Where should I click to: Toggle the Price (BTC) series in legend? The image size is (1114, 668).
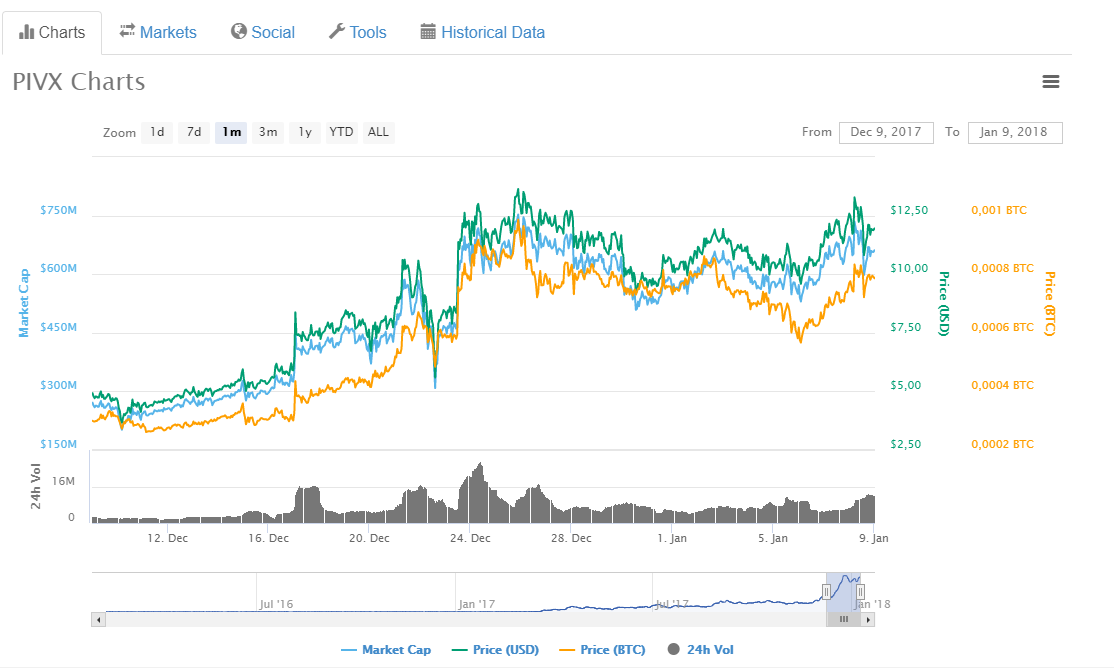pos(602,650)
